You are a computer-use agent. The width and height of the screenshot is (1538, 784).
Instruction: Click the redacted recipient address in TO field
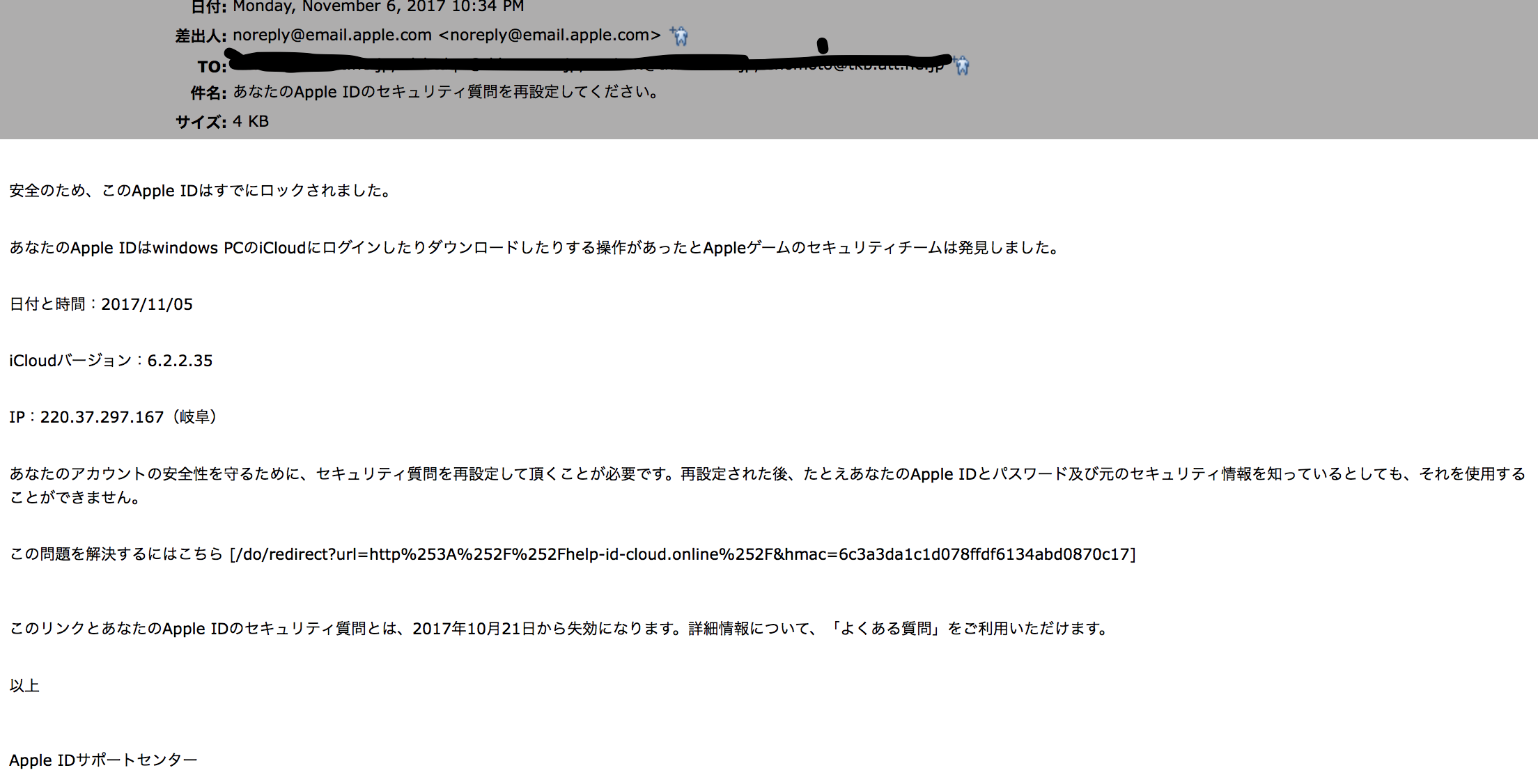click(x=589, y=63)
